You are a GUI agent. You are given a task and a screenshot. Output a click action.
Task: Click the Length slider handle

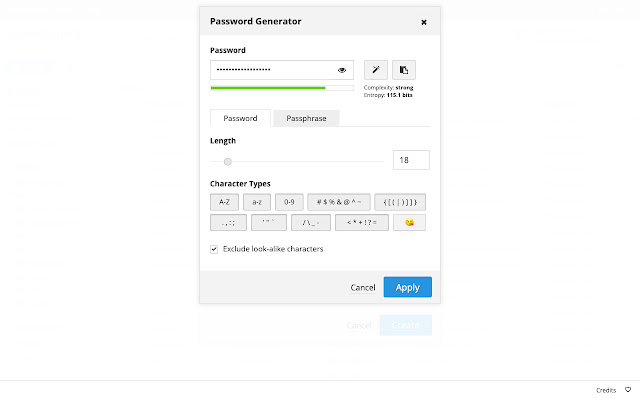click(228, 161)
